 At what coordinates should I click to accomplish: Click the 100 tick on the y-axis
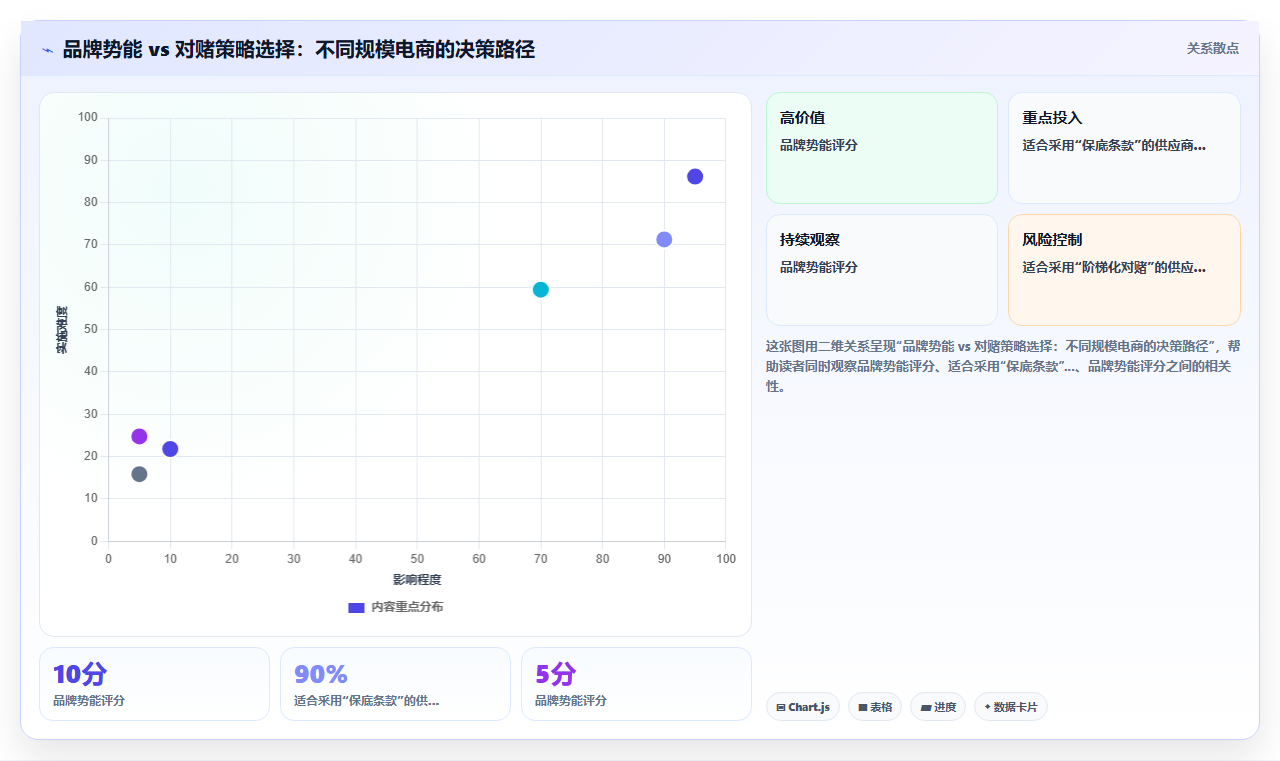coord(88,118)
